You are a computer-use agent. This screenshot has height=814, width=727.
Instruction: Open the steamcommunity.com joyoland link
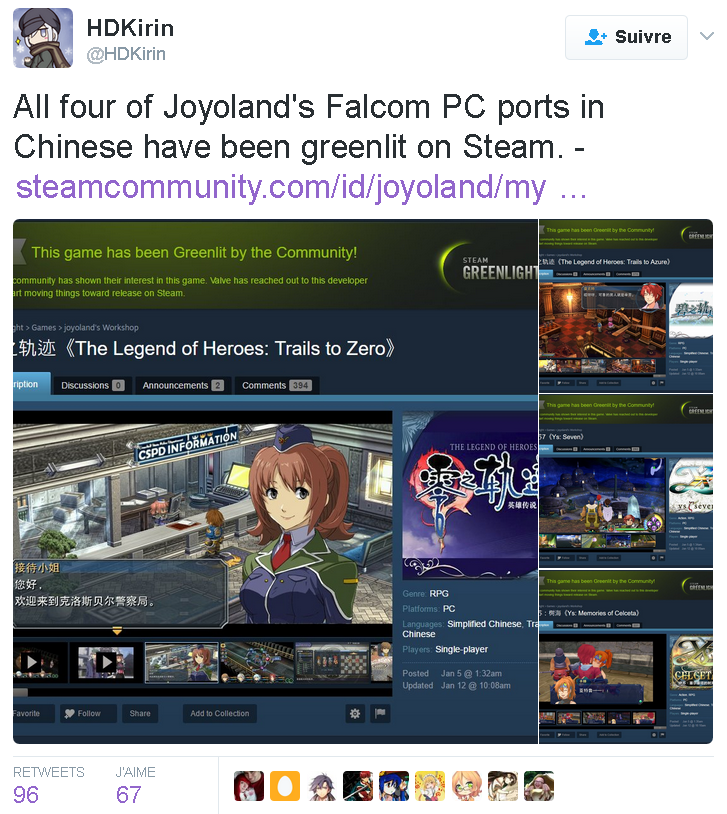(301, 187)
